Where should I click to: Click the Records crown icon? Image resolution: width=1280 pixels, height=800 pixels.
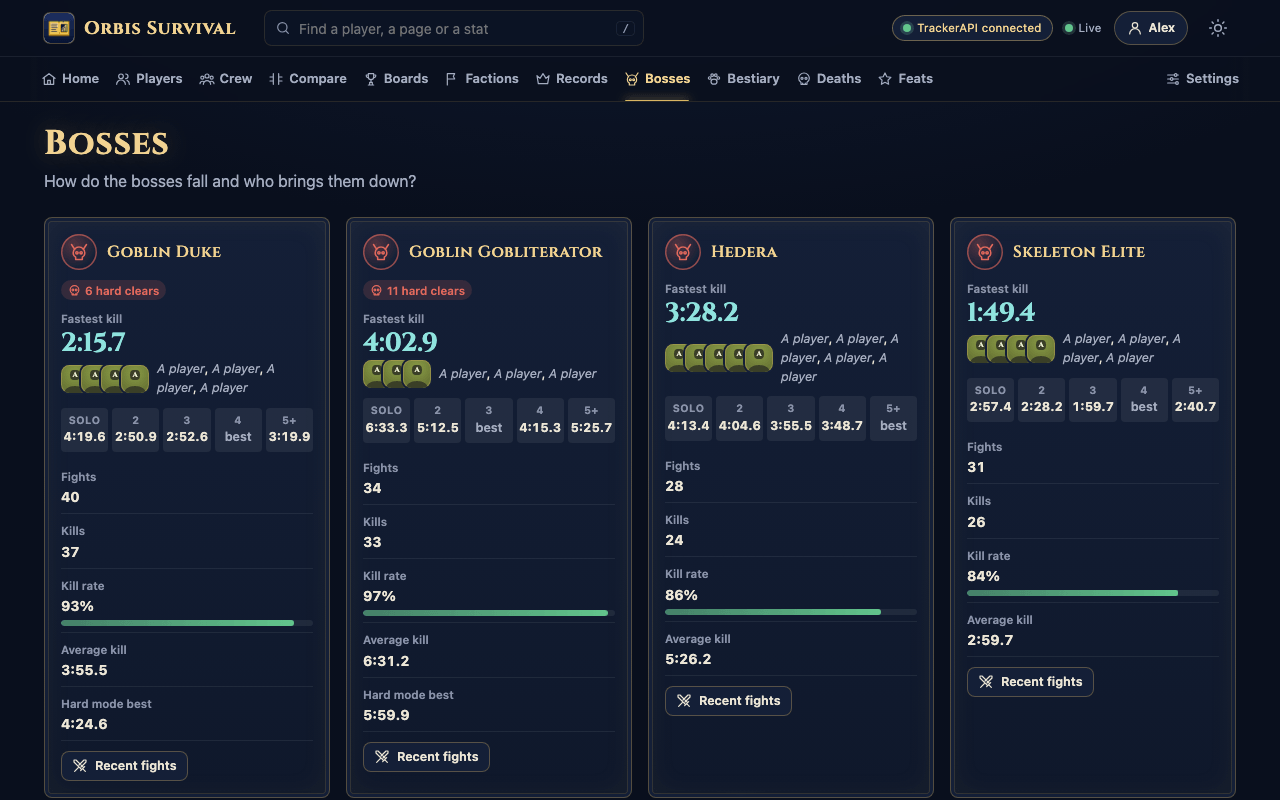point(543,79)
